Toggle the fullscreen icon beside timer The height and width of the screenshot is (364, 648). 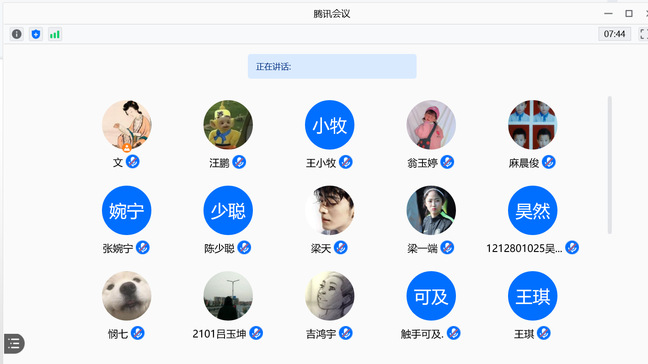[643, 34]
